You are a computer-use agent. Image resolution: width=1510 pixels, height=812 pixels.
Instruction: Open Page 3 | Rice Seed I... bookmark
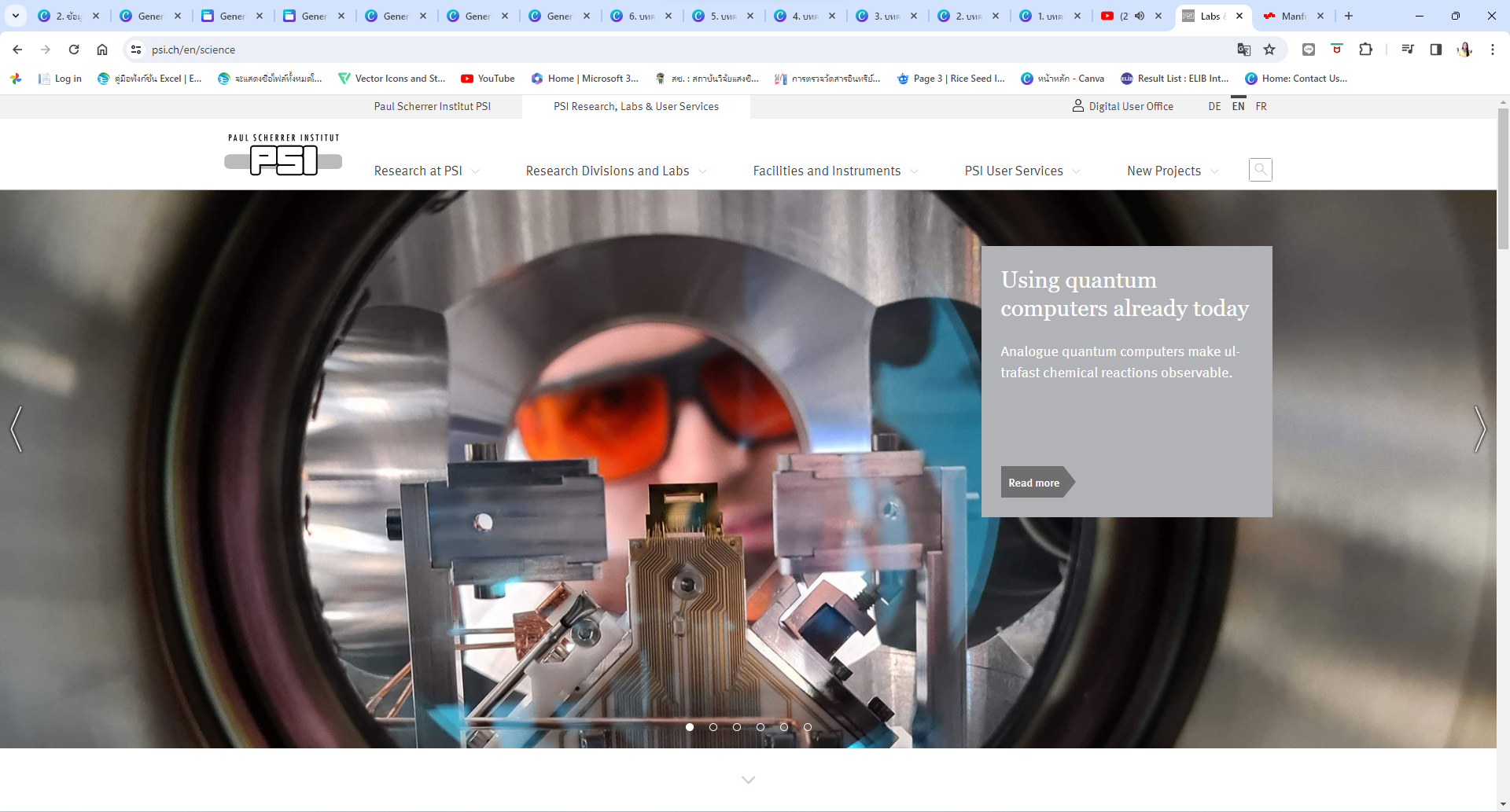pos(951,79)
